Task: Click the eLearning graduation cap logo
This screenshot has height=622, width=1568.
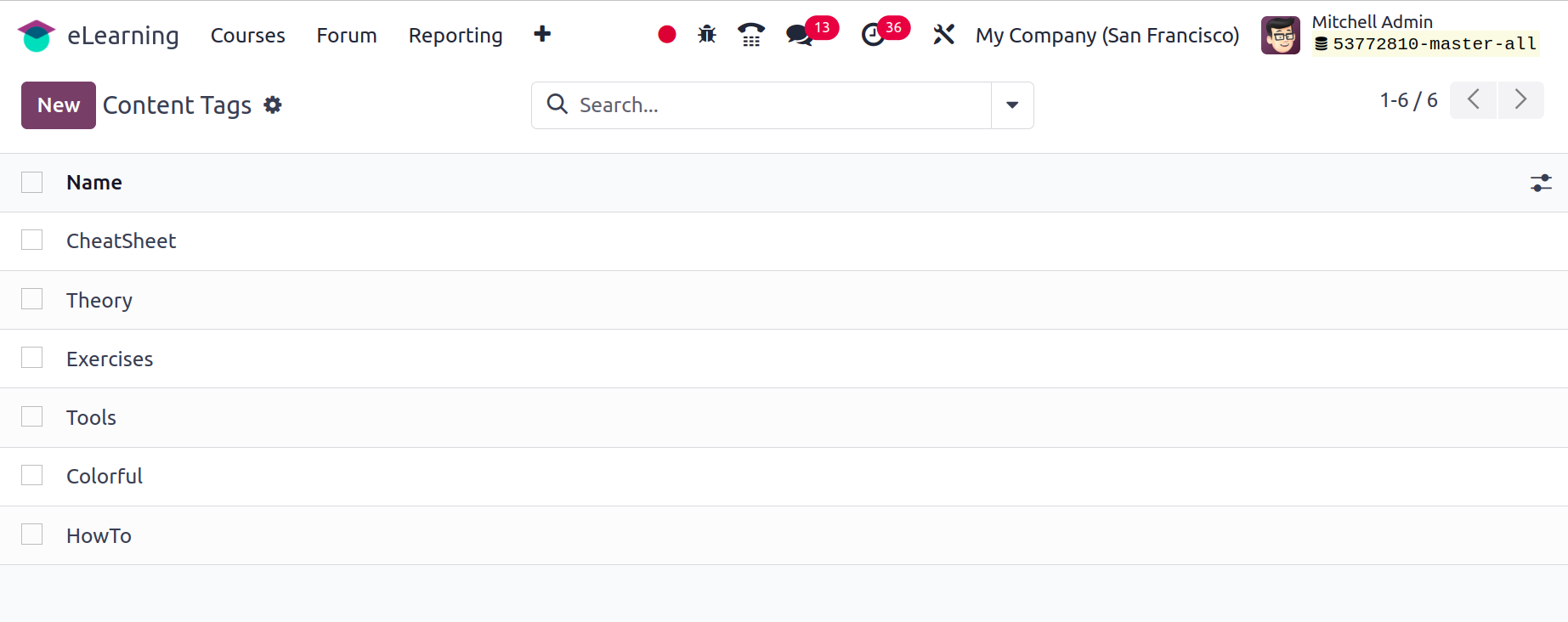Action: (x=36, y=36)
